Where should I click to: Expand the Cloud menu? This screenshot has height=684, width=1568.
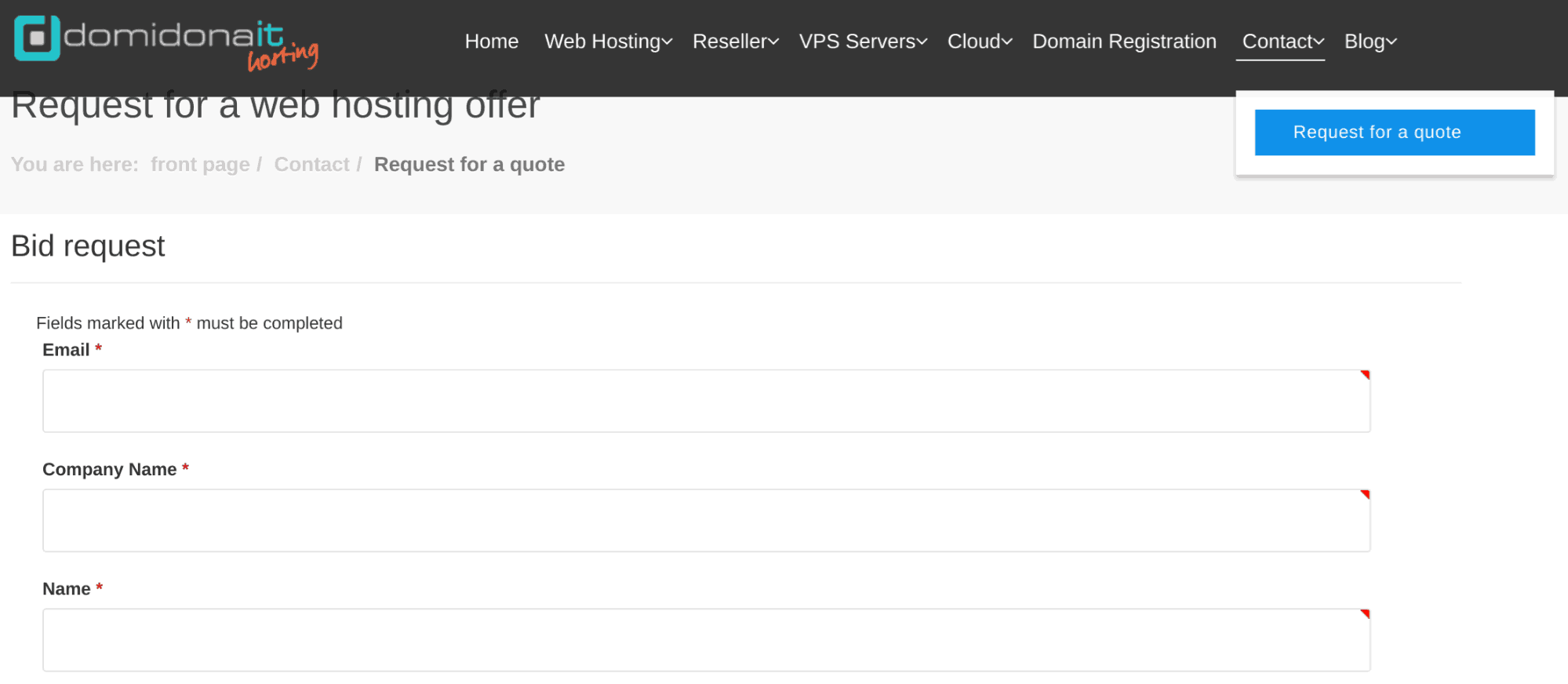coord(980,42)
